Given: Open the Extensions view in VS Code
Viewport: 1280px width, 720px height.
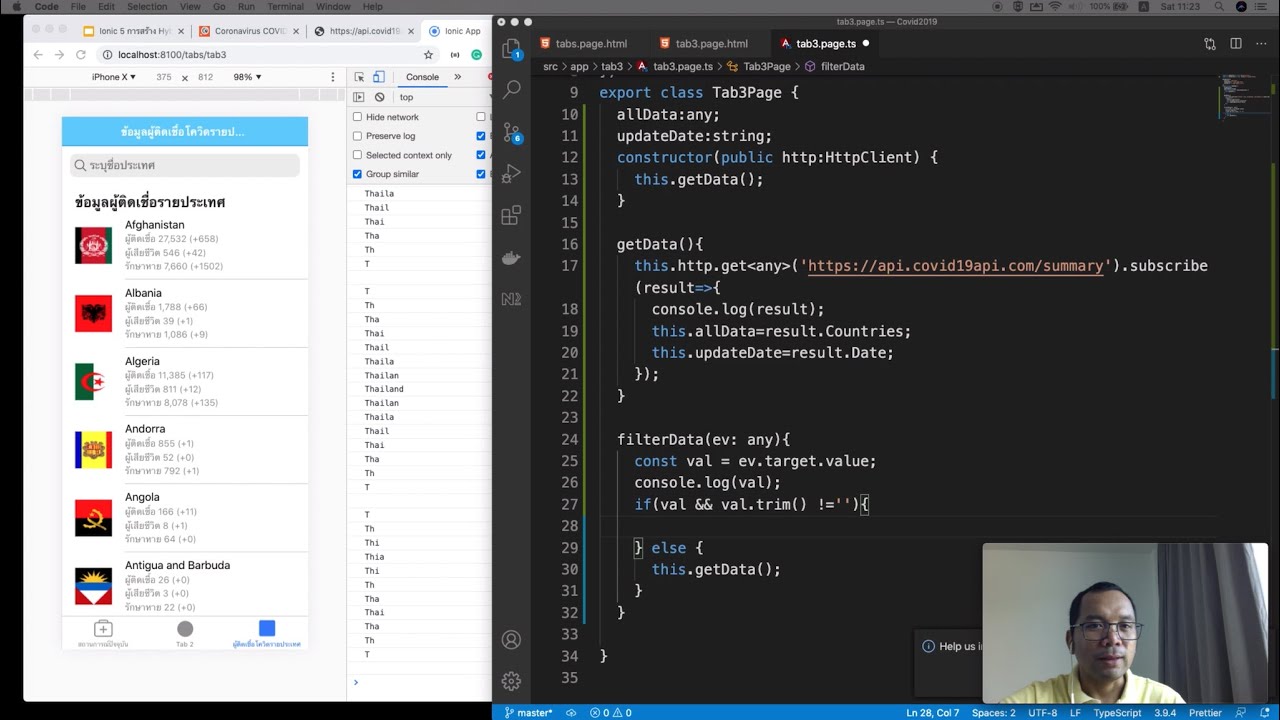Looking at the screenshot, I should 511,216.
